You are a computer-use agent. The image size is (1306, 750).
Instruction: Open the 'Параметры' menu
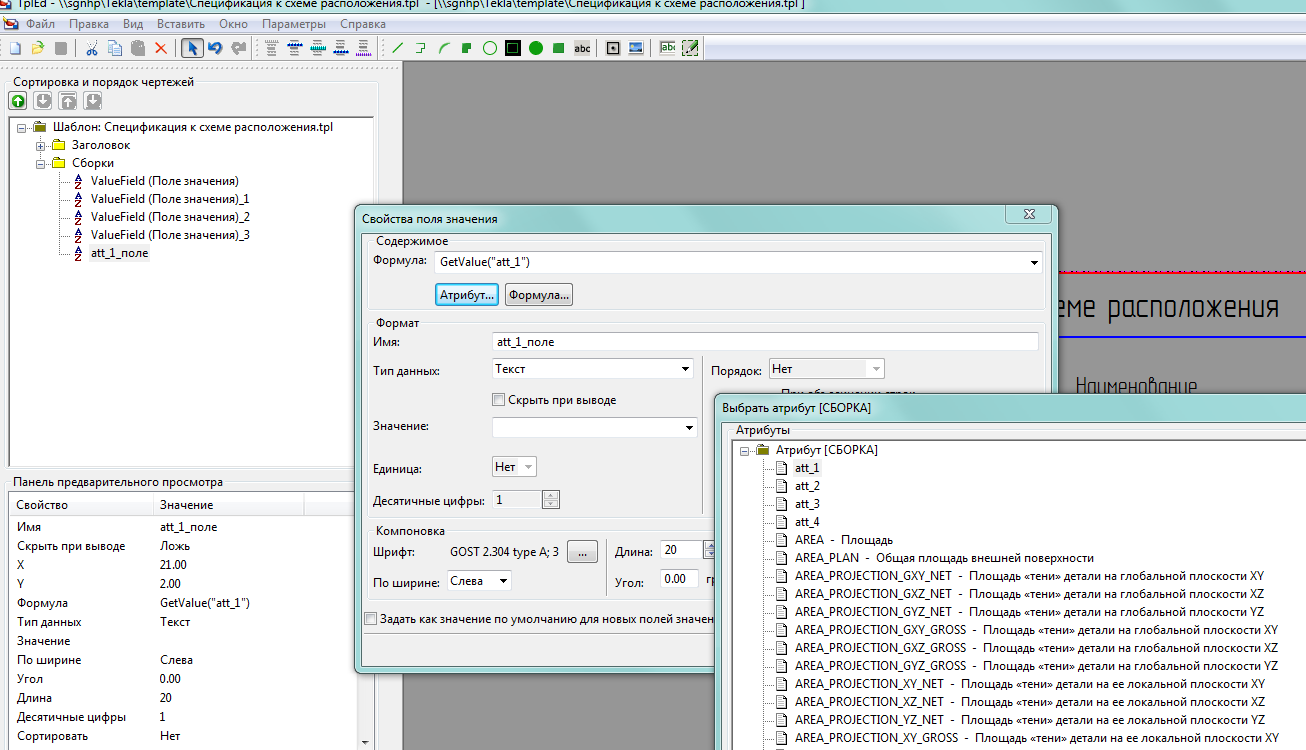[x=293, y=23]
